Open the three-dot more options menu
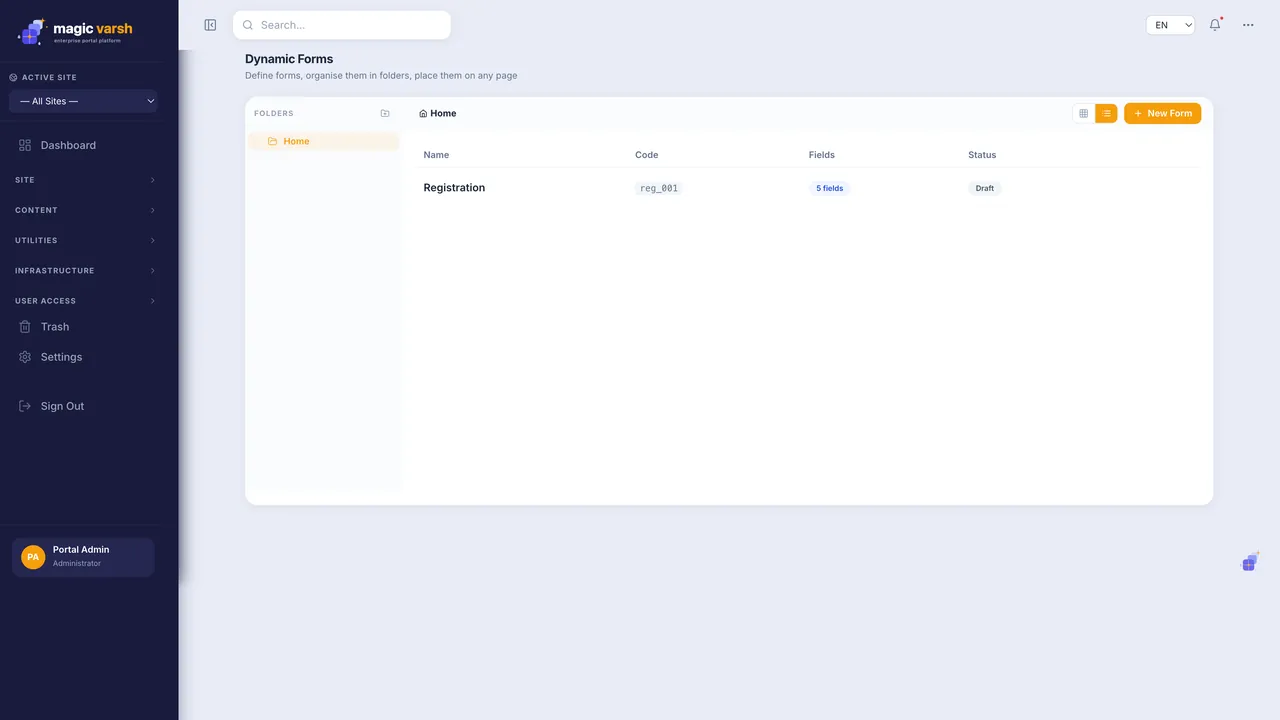 1248,25
